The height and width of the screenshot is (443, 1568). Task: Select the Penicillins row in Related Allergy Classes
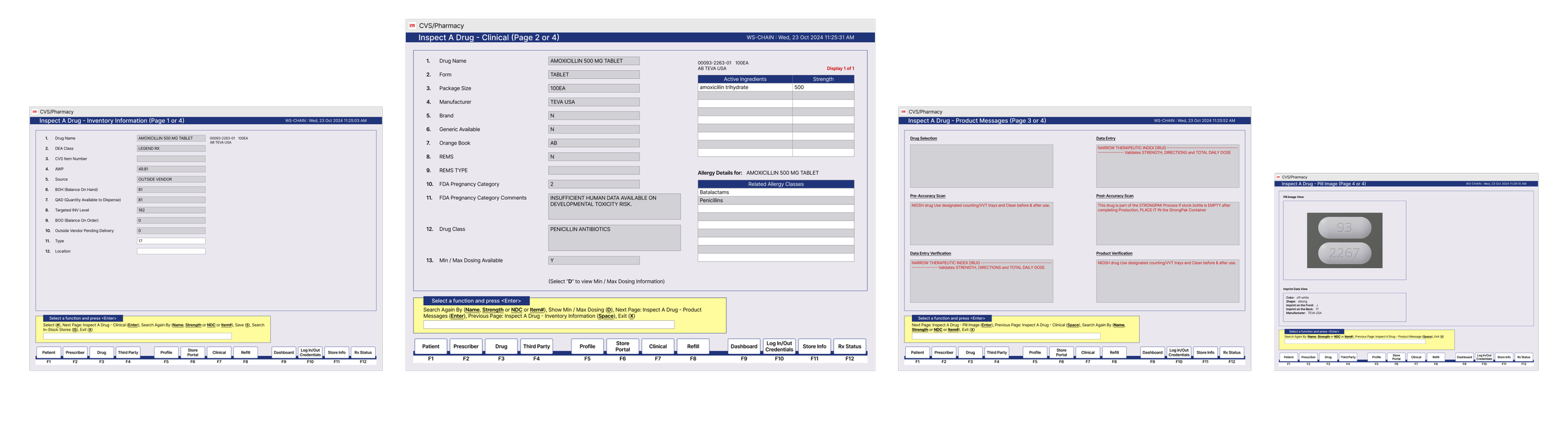coord(776,201)
